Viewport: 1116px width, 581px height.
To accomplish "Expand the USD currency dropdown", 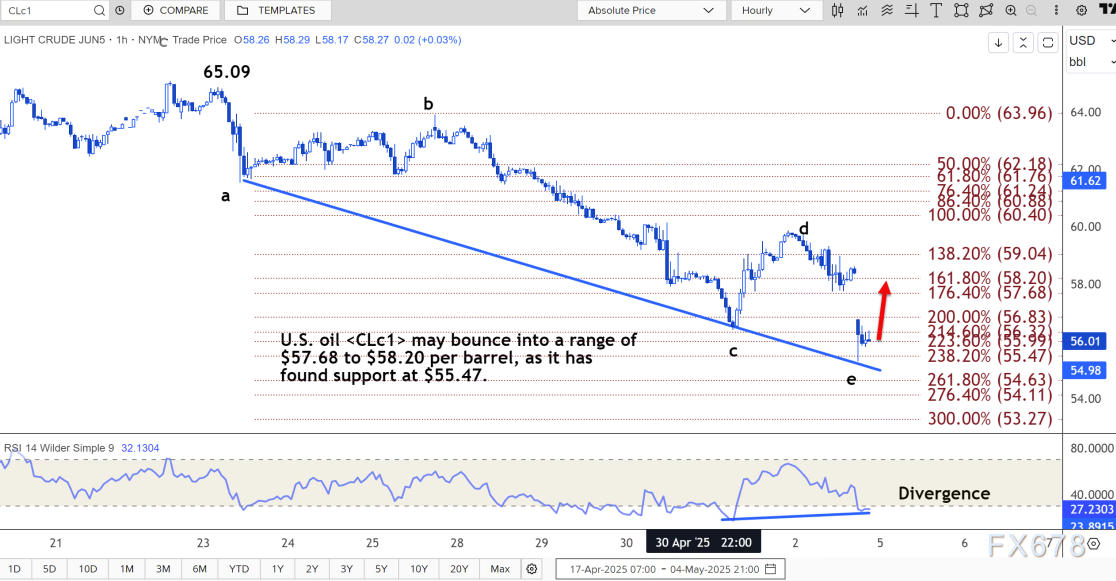I will pos(1090,41).
